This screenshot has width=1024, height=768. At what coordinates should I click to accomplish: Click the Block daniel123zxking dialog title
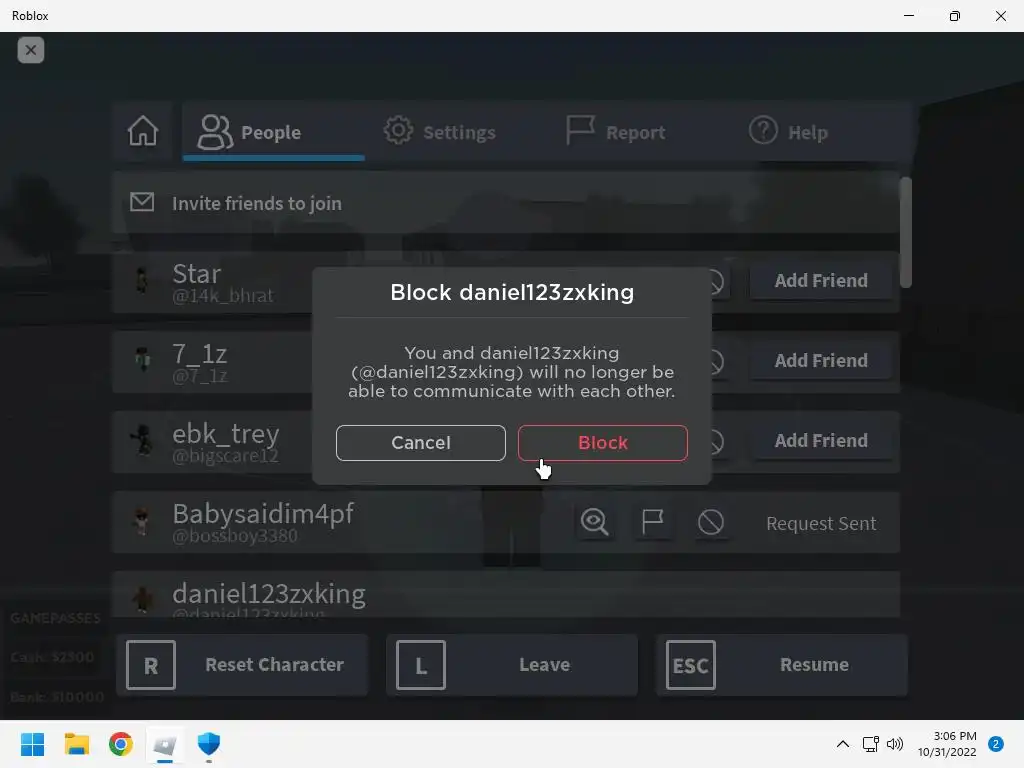(x=512, y=293)
